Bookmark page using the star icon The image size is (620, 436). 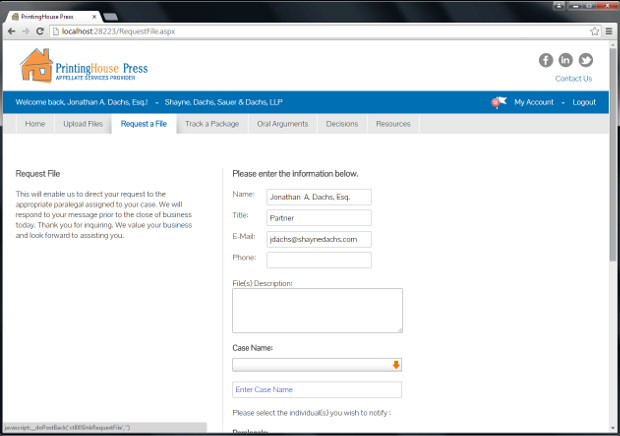(594, 31)
